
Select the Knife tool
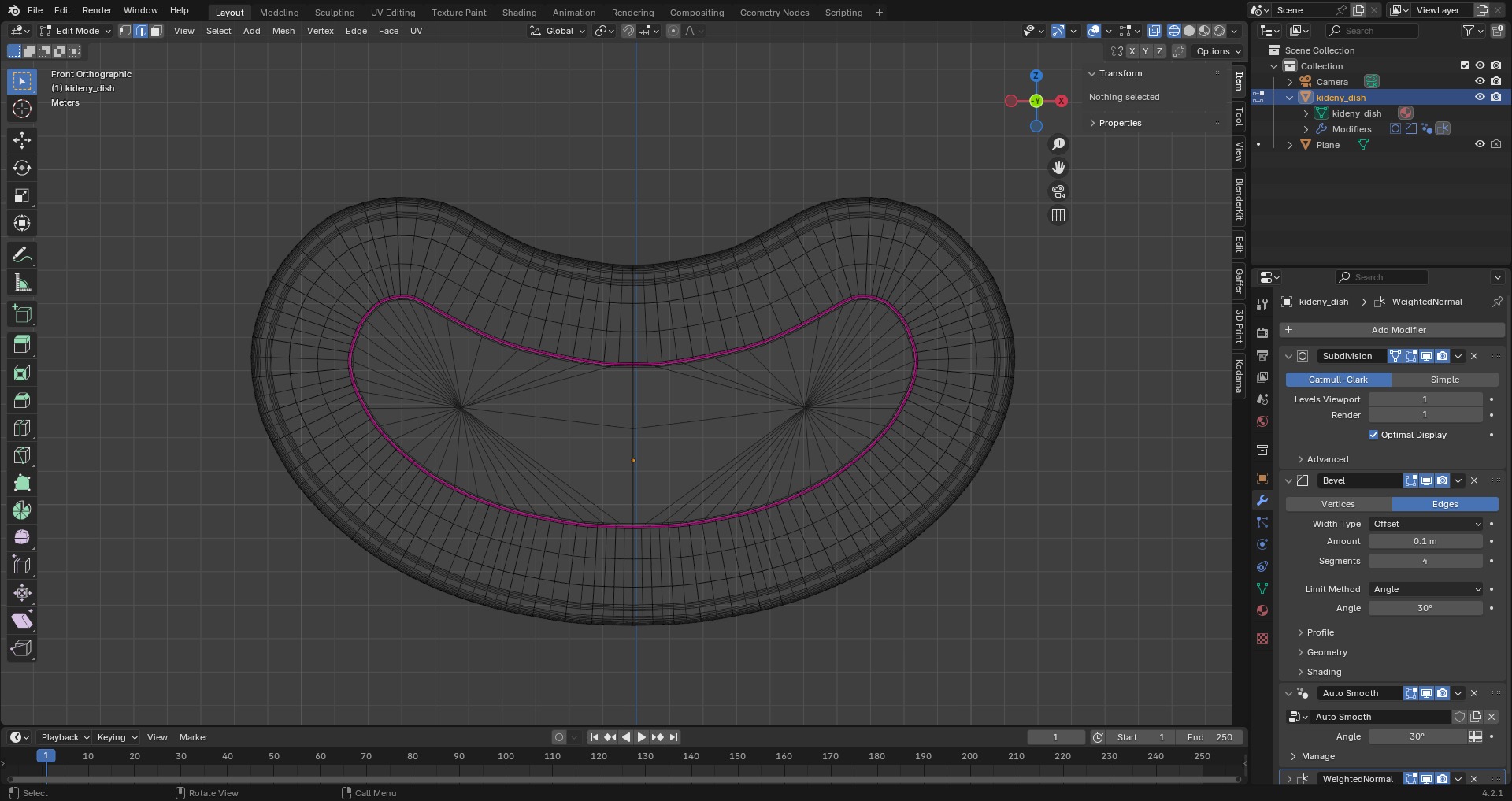[x=22, y=455]
